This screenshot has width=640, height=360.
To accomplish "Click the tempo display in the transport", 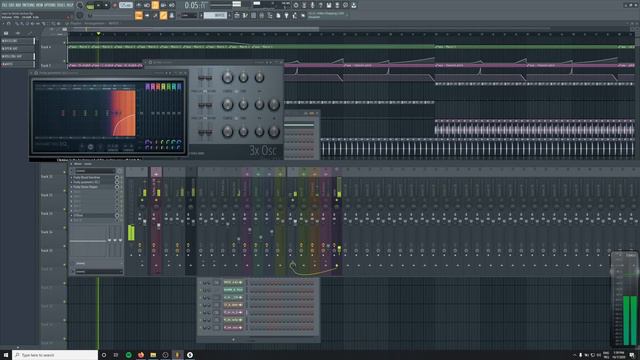I will click(126, 5).
